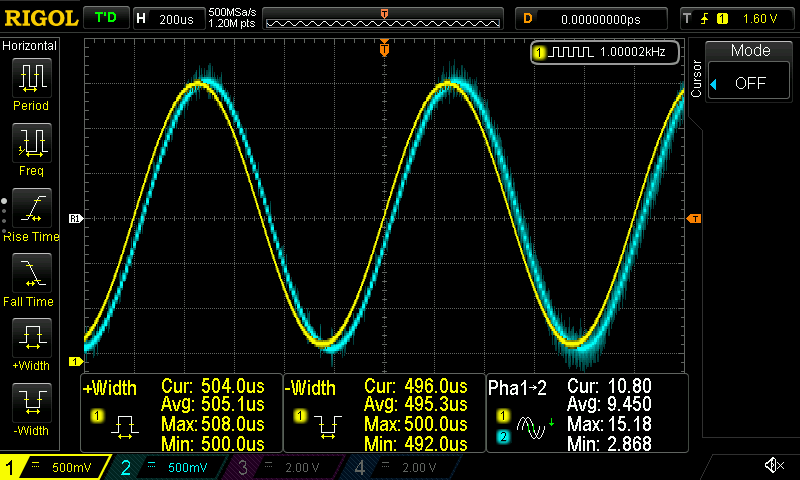Expand the side menu page dots

point(5,211)
